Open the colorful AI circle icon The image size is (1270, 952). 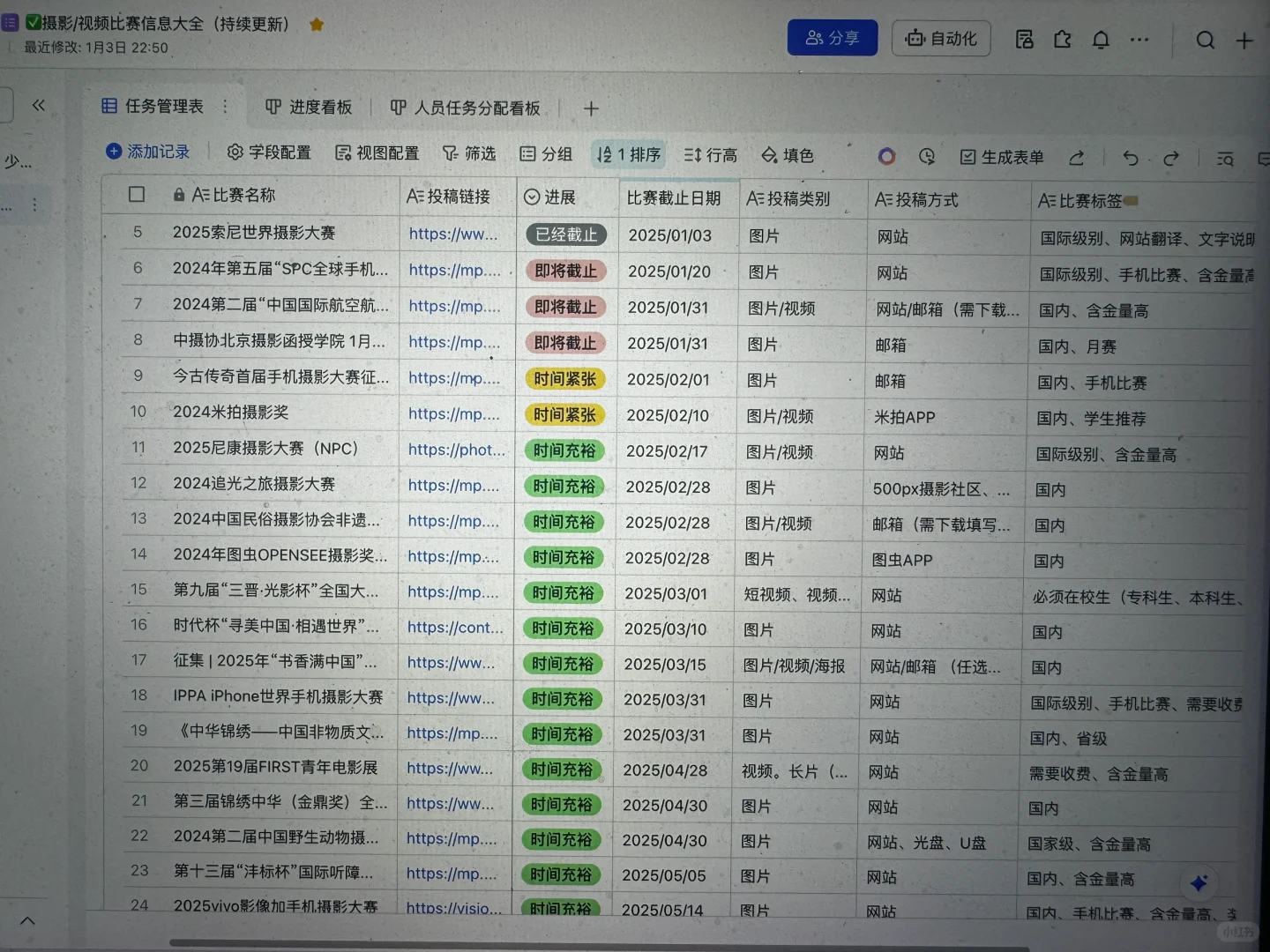[x=886, y=156]
